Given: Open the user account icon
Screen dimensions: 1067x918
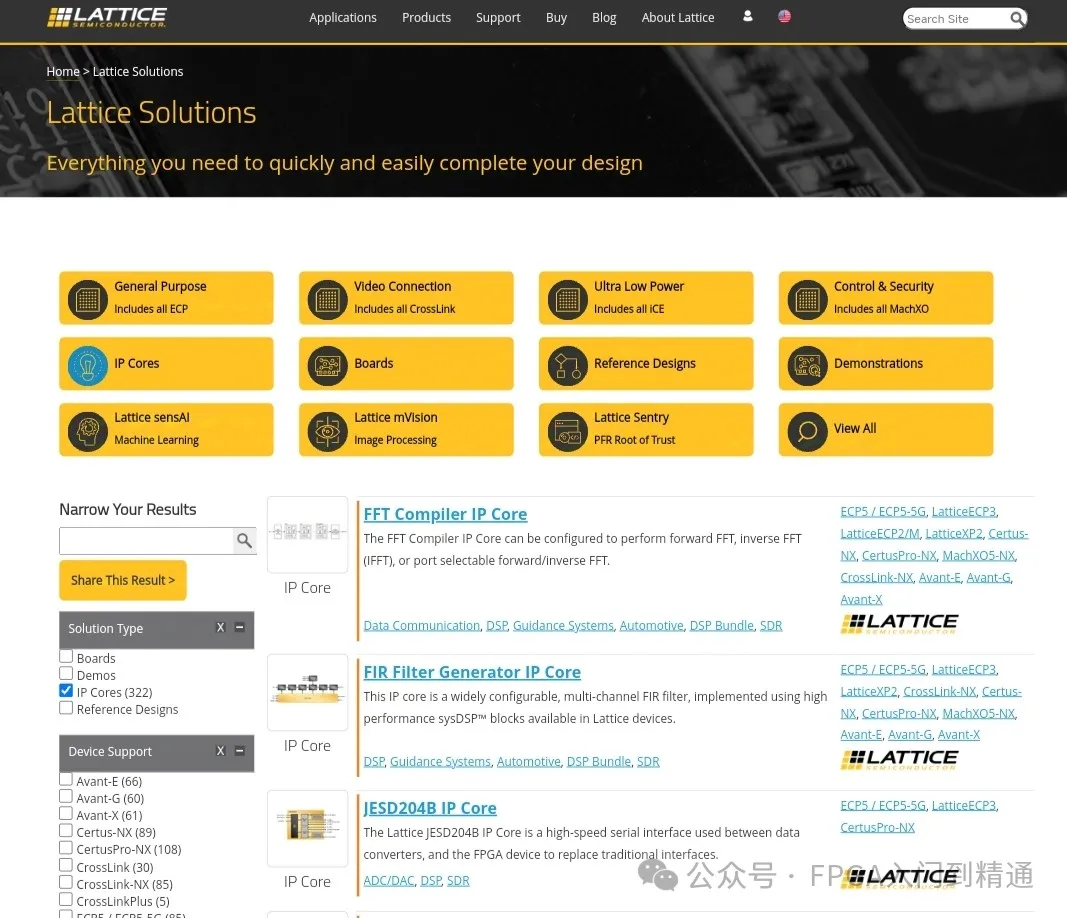Looking at the screenshot, I should coord(747,16).
